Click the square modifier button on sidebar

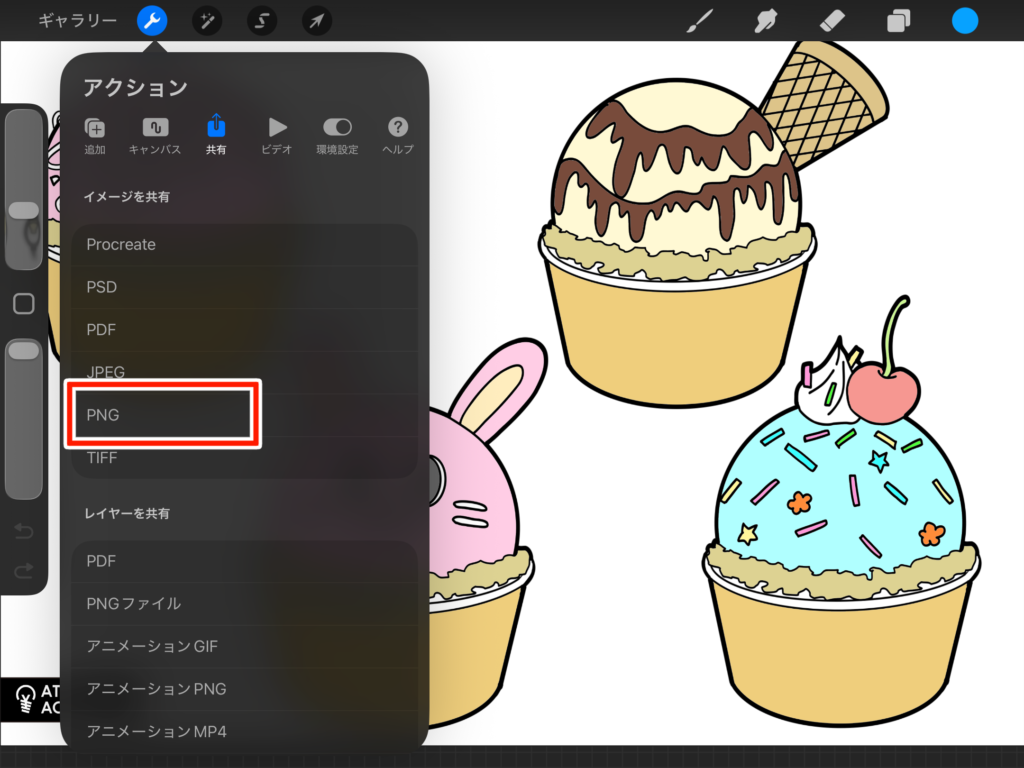[23, 304]
